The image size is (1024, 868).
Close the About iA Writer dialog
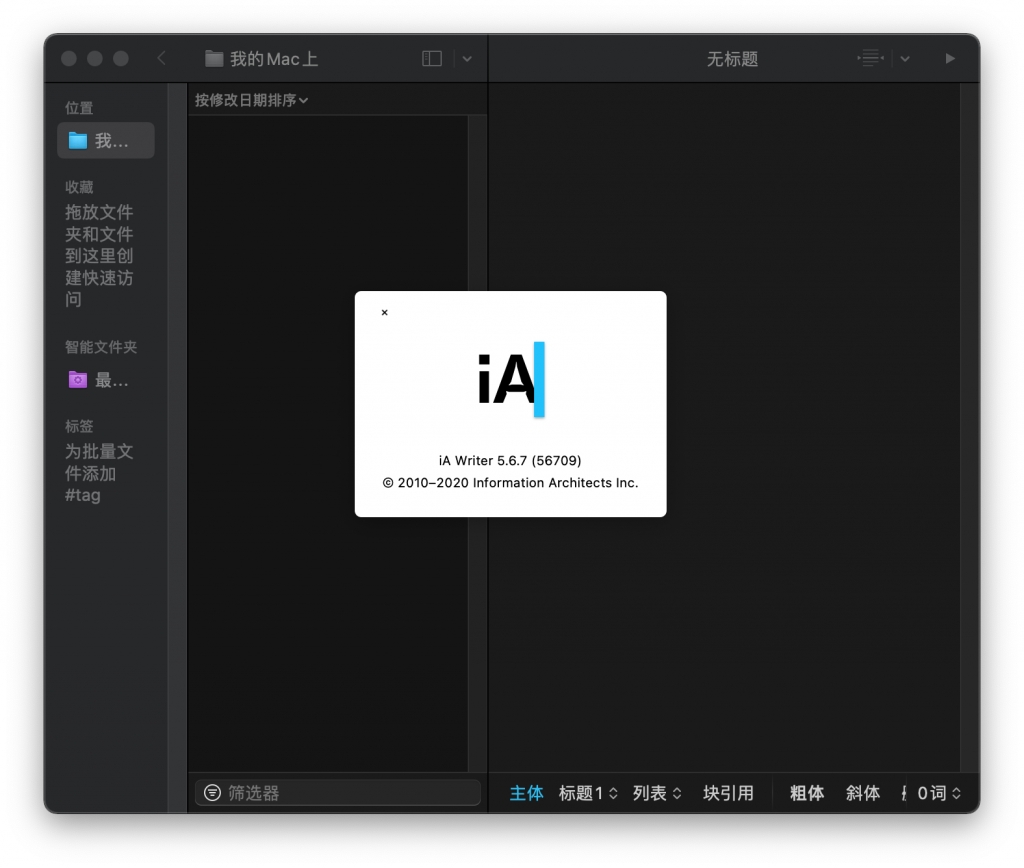click(x=385, y=312)
